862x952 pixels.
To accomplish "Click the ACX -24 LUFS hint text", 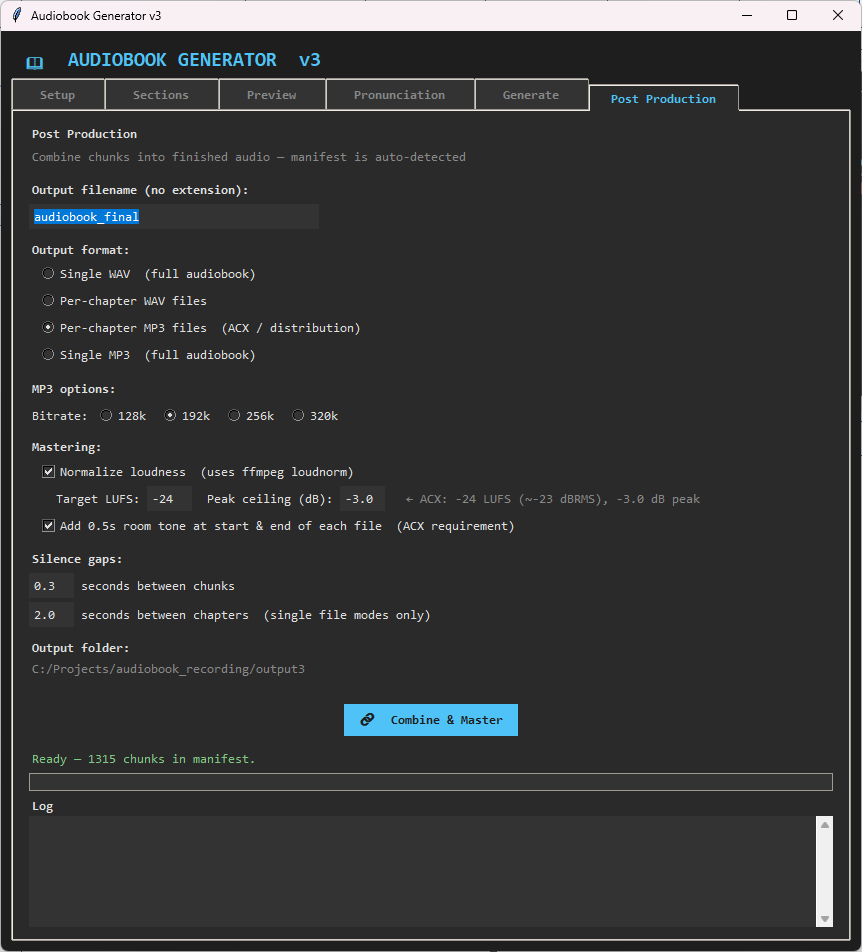I will (x=552, y=499).
